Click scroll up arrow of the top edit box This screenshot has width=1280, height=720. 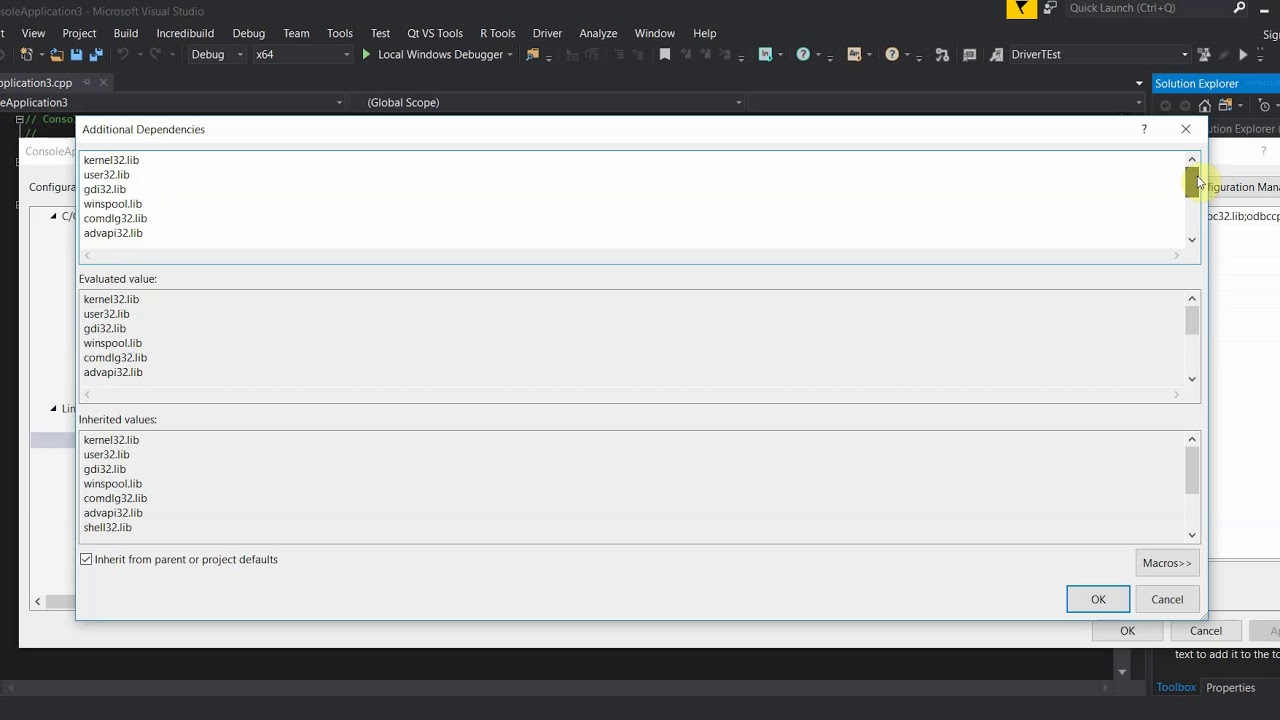click(1192, 159)
